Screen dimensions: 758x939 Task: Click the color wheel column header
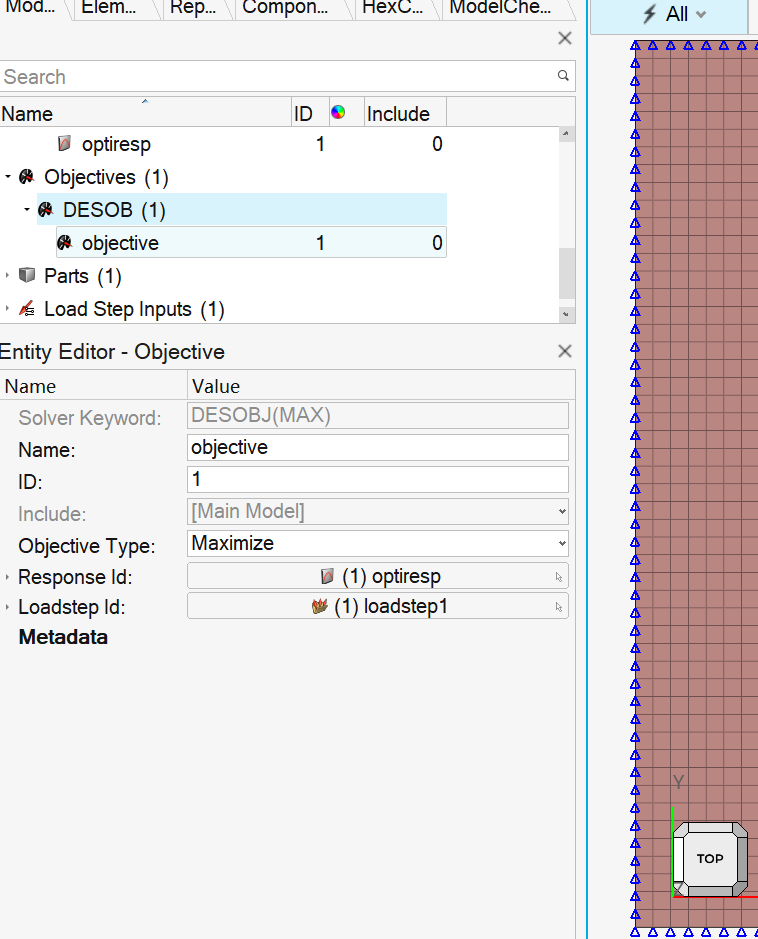pyautogui.click(x=338, y=112)
